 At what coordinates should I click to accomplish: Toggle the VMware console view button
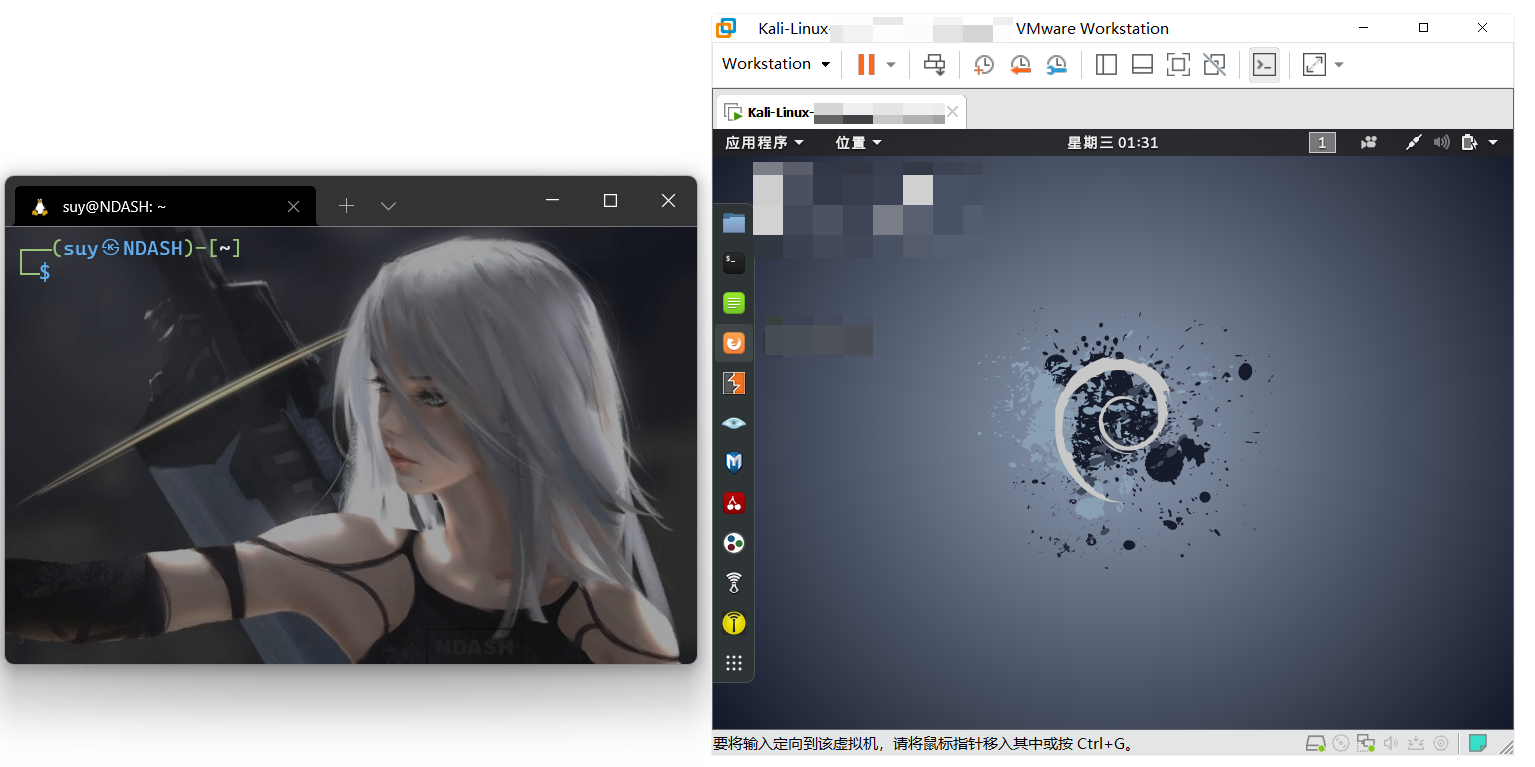(1264, 64)
